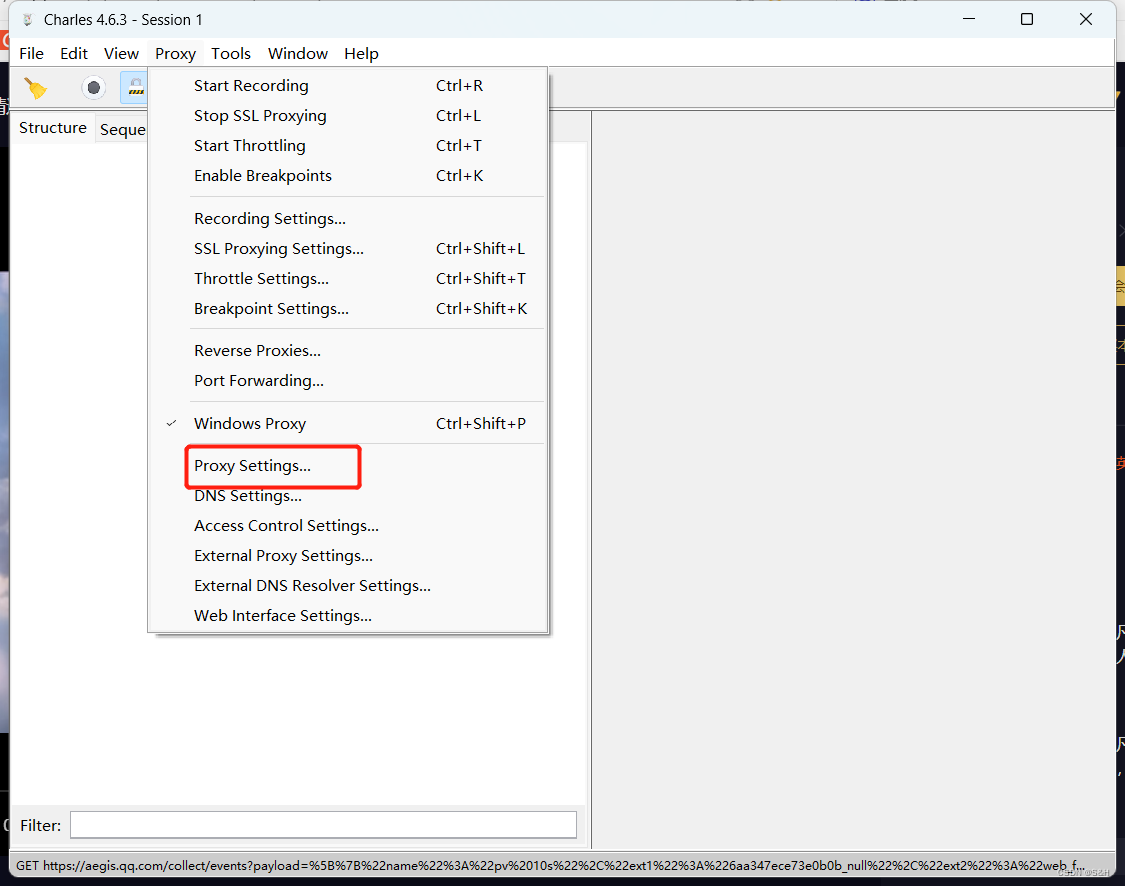The image size is (1125, 886).
Task: Open the File menu
Action: tap(32, 54)
